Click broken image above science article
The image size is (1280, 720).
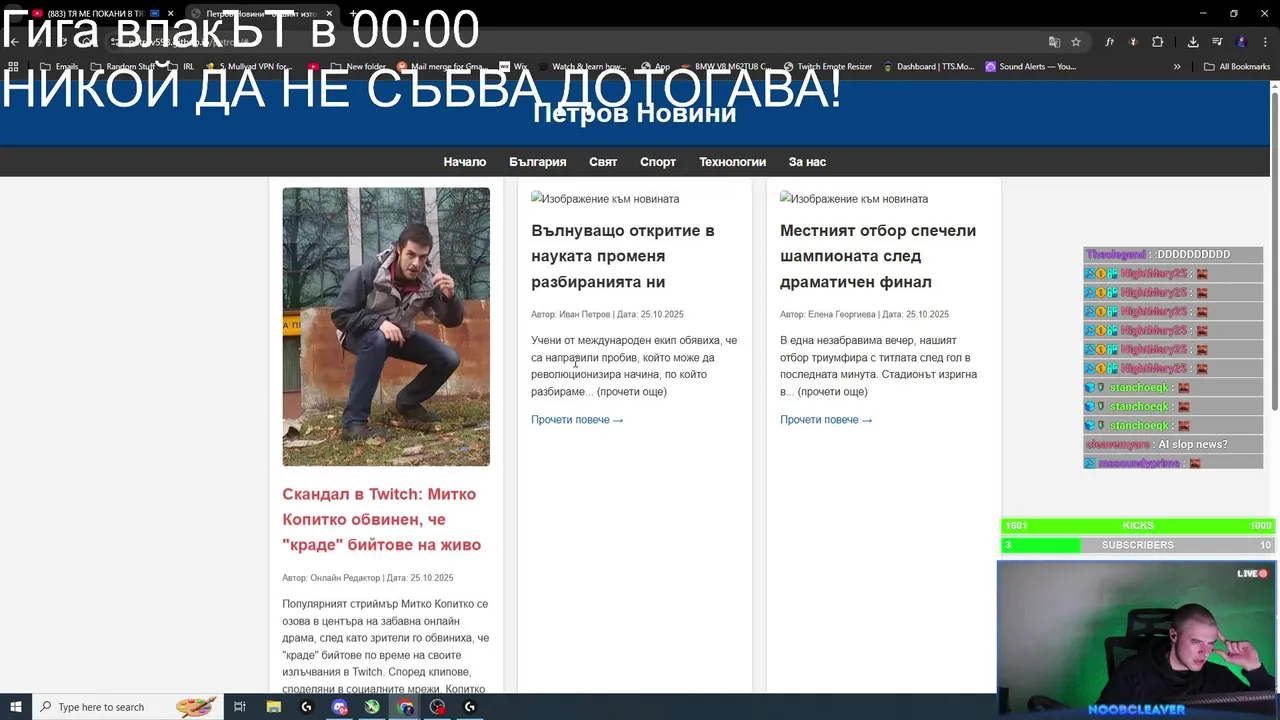[x=605, y=199]
